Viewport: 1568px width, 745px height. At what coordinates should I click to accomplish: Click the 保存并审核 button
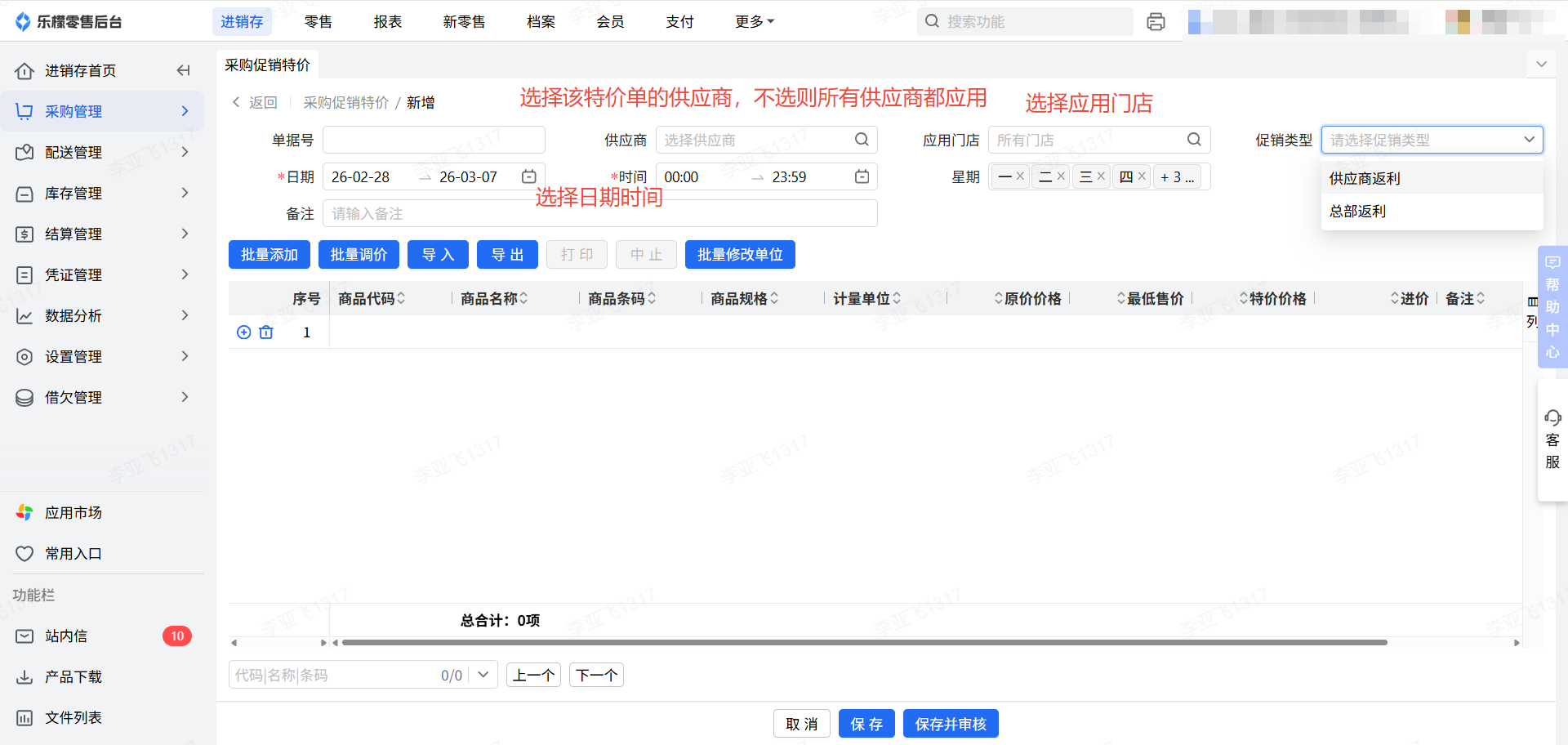click(951, 724)
